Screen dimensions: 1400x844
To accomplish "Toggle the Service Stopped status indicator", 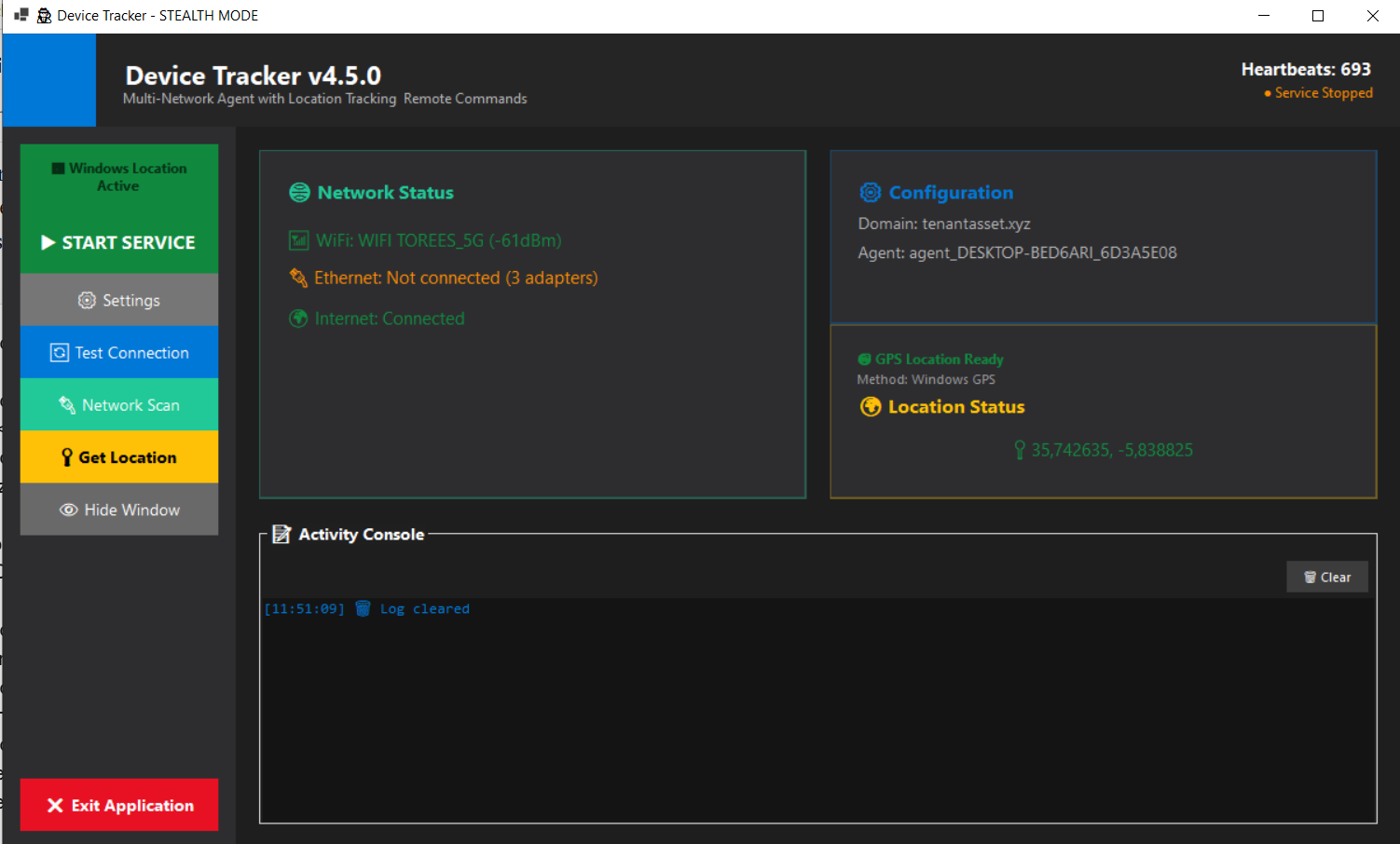I will (x=1318, y=92).
